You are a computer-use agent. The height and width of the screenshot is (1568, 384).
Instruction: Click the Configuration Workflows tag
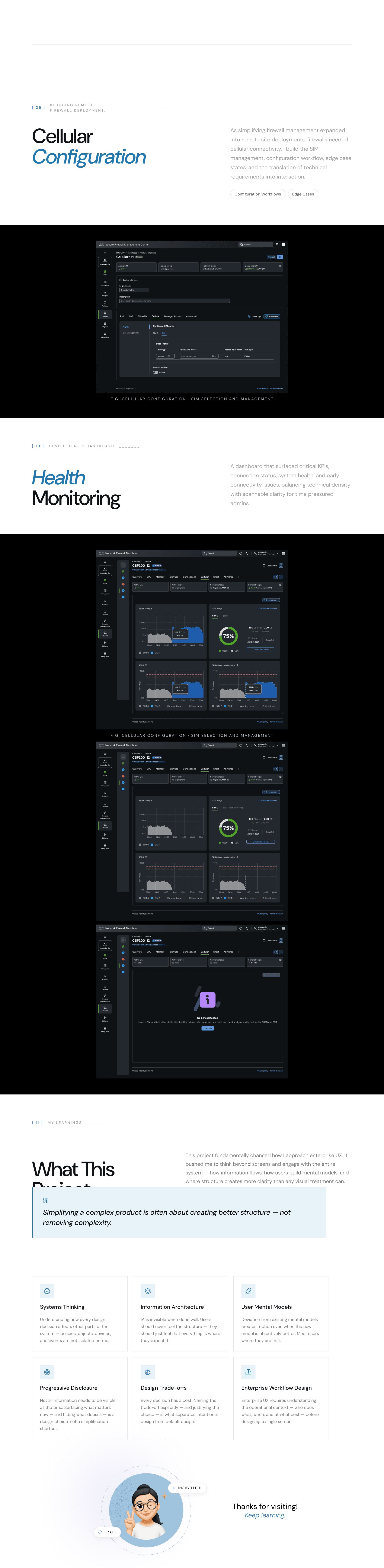tap(258, 194)
